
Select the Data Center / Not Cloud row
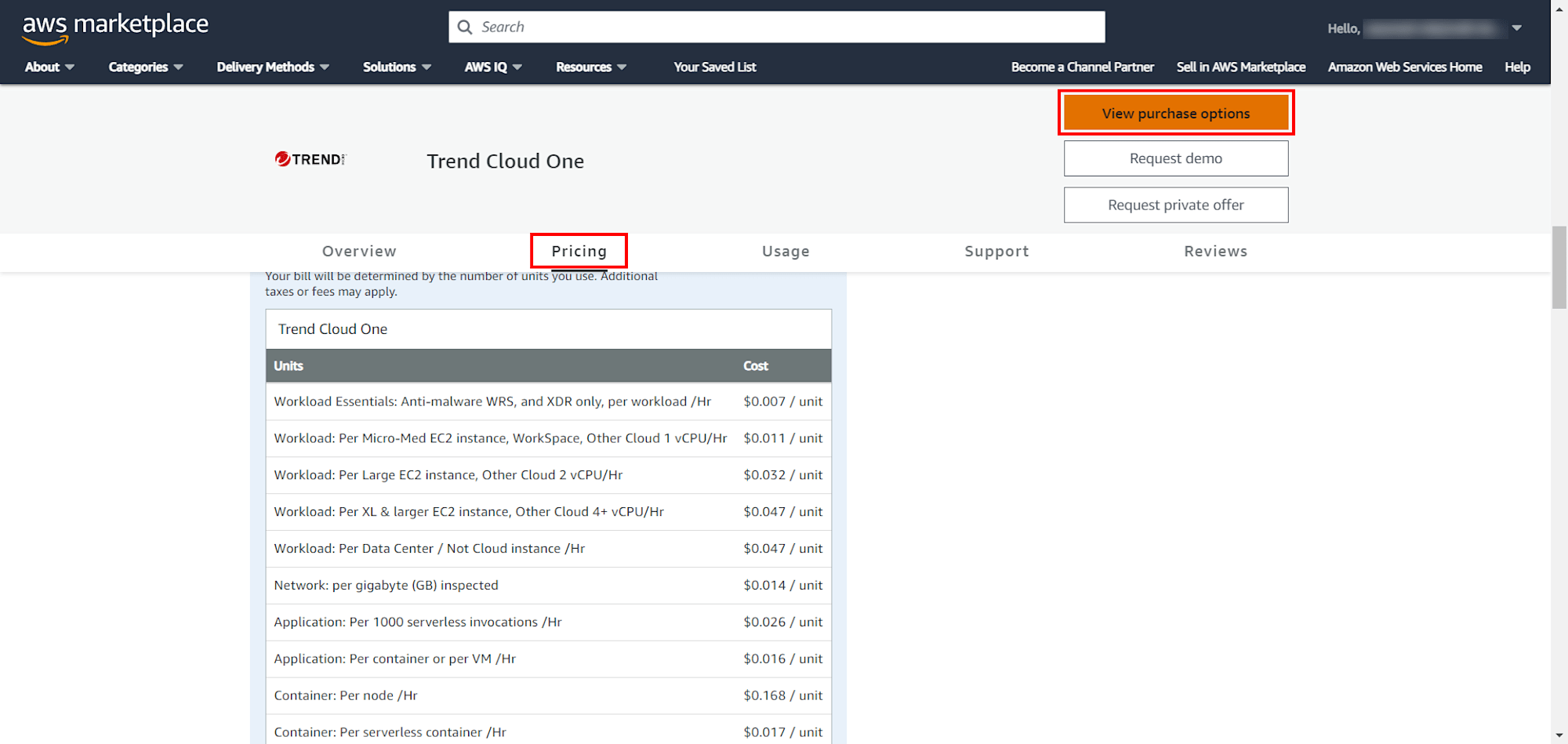pyautogui.click(x=549, y=549)
